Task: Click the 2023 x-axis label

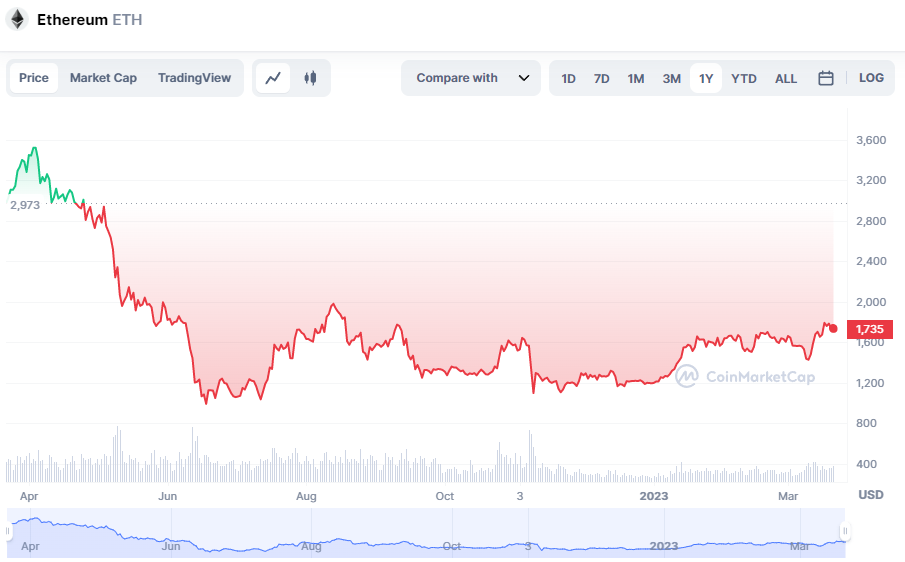Action: (x=653, y=496)
